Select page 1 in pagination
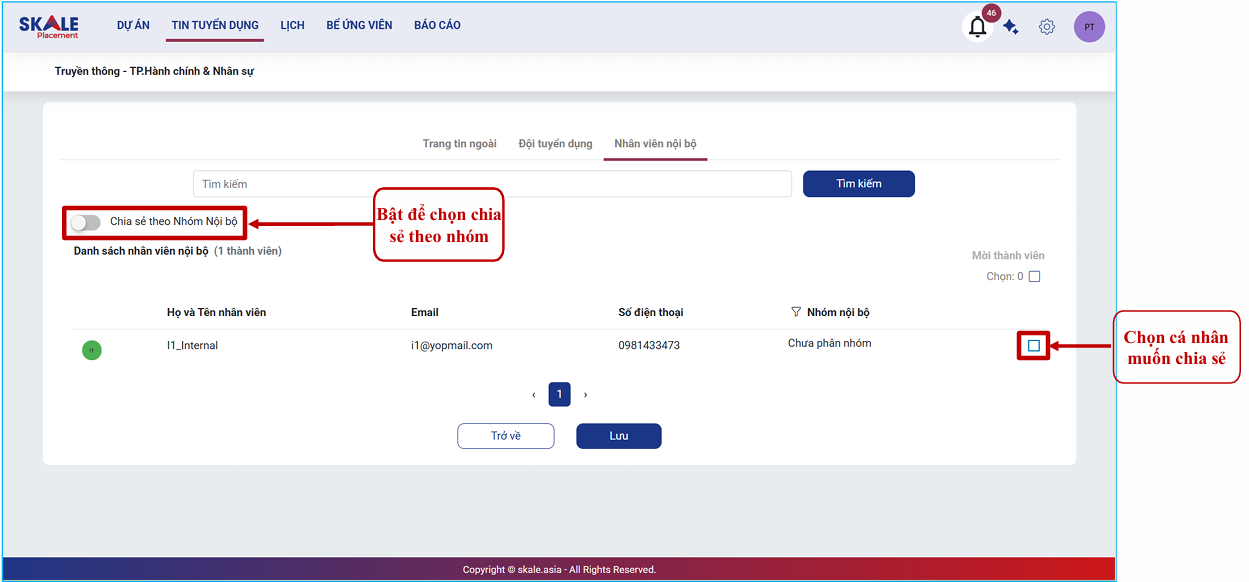Image resolution: width=1249 pixels, height=582 pixels. tap(559, 394)
